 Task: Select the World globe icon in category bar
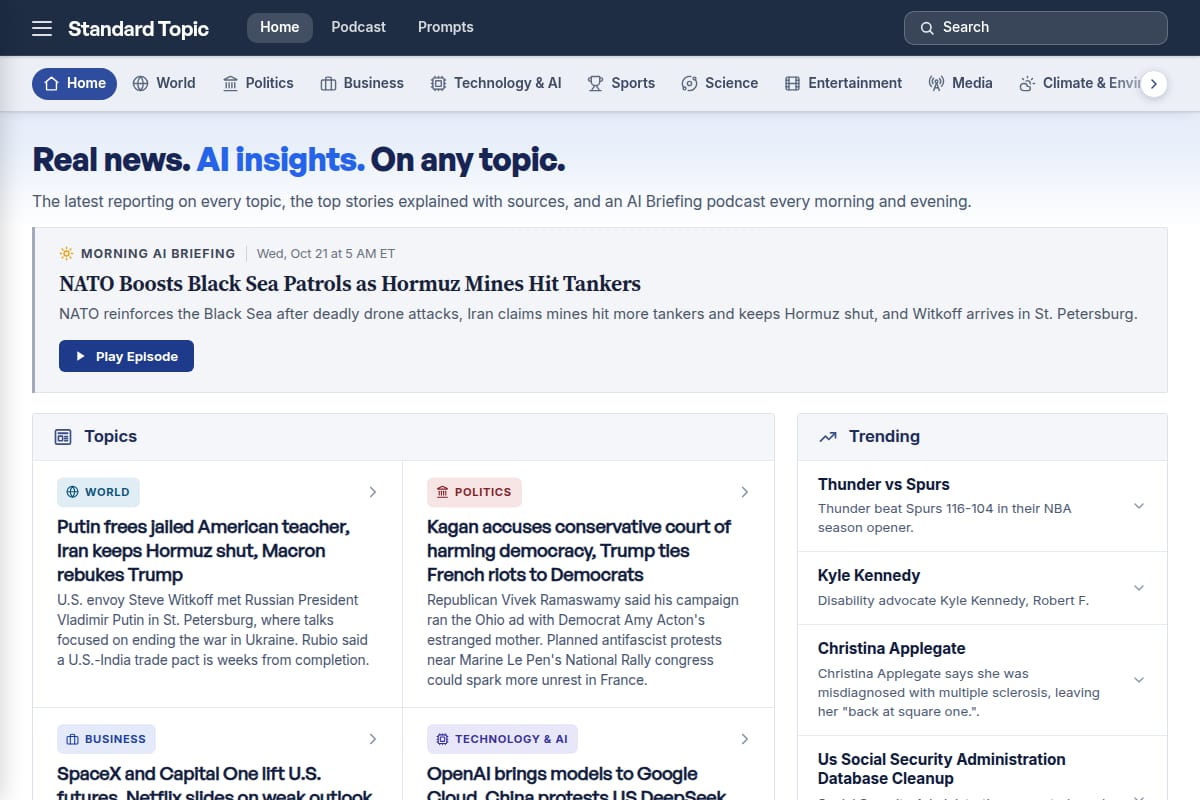pos(141,84)
